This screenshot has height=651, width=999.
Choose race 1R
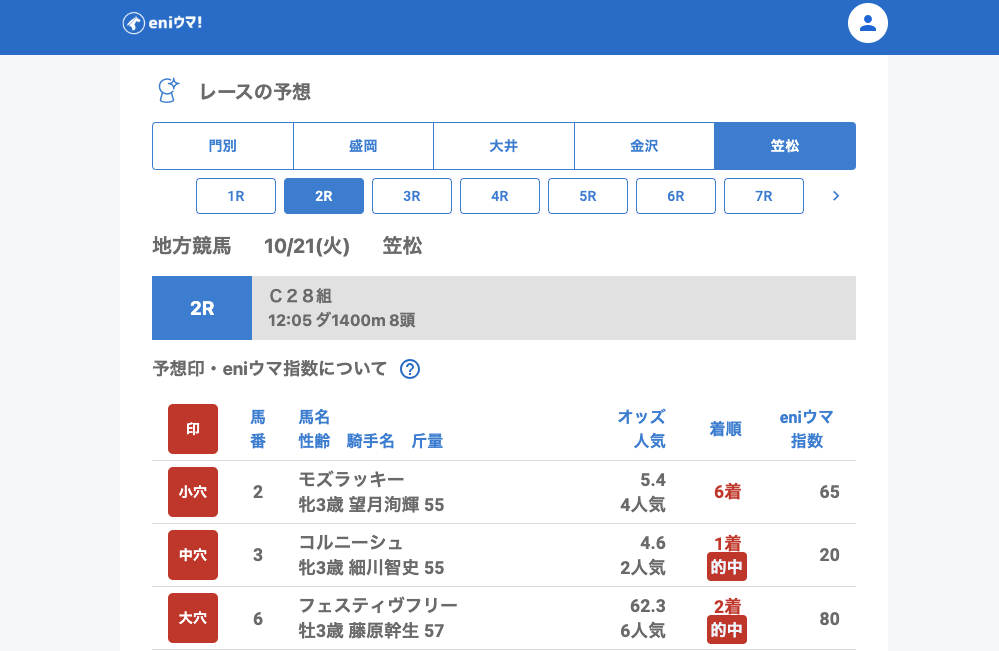[236, 196]
